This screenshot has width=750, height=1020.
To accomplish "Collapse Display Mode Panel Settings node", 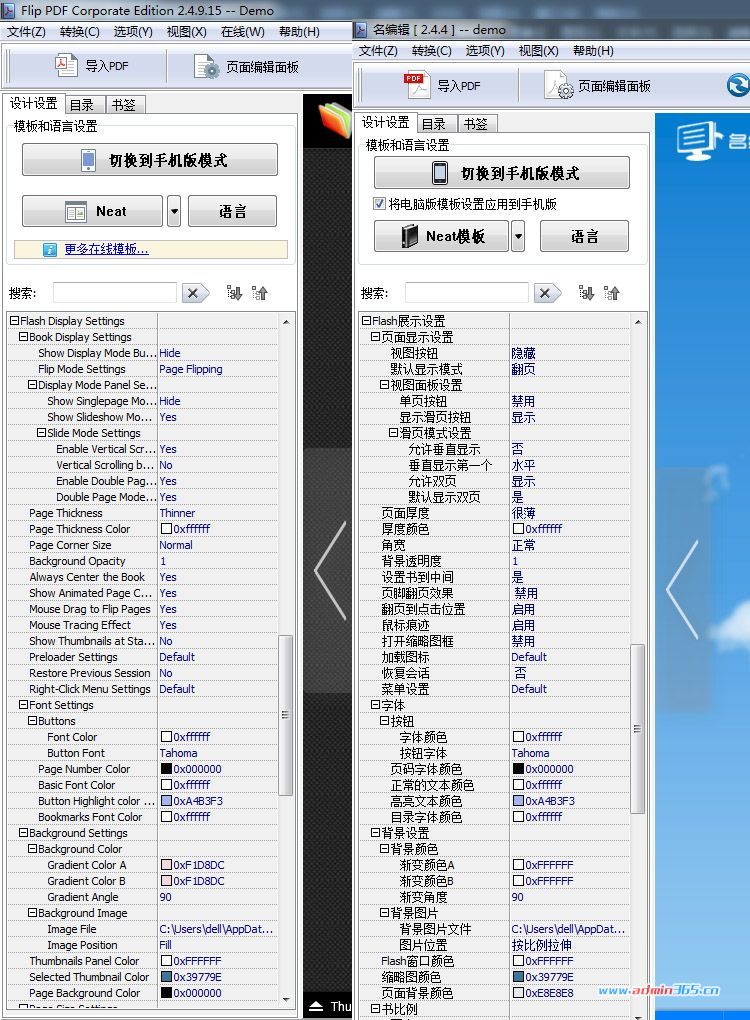I will pos(32,384).
